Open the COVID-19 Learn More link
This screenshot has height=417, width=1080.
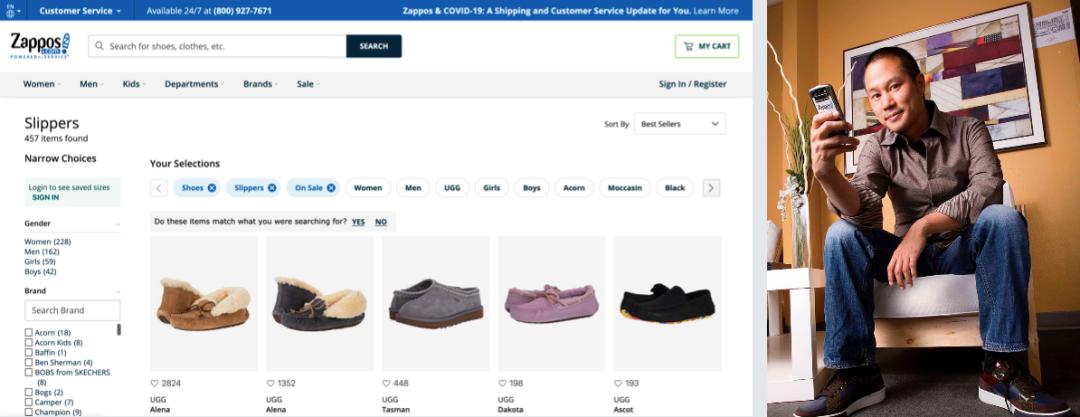(716, 11)
